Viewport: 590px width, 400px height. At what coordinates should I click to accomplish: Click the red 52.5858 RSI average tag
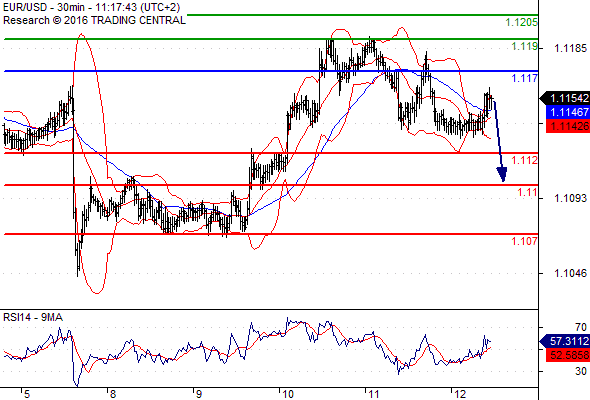568,355
